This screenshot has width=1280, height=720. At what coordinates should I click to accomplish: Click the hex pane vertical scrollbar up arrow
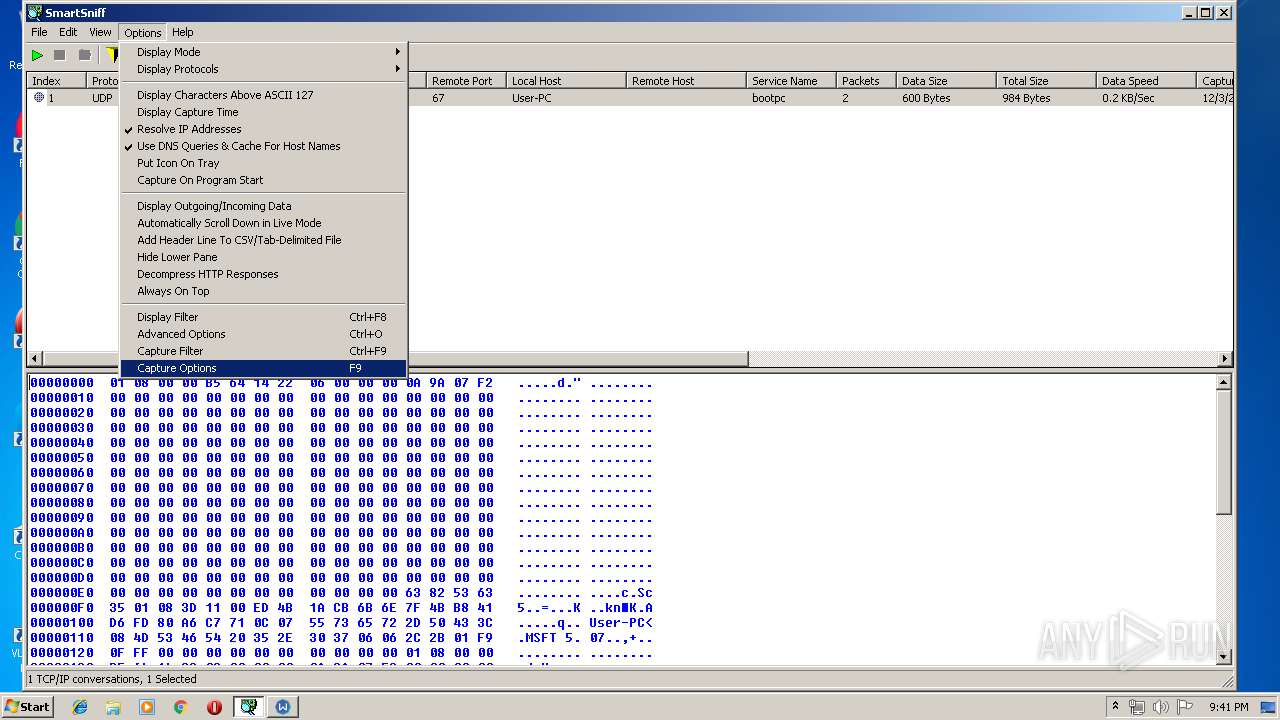coord(1224,382)
